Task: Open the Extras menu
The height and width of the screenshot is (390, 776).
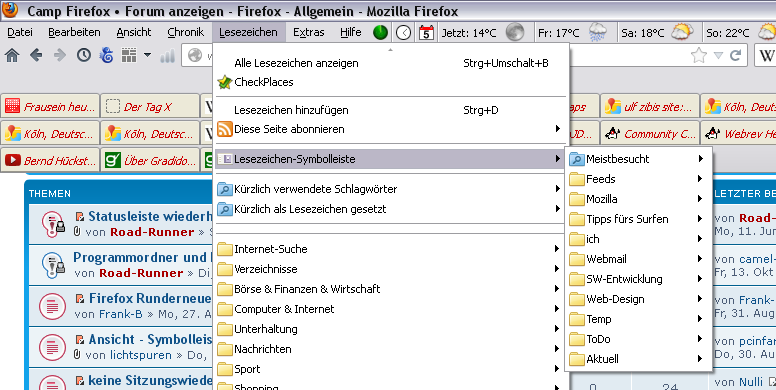Action: click(308, 33)
